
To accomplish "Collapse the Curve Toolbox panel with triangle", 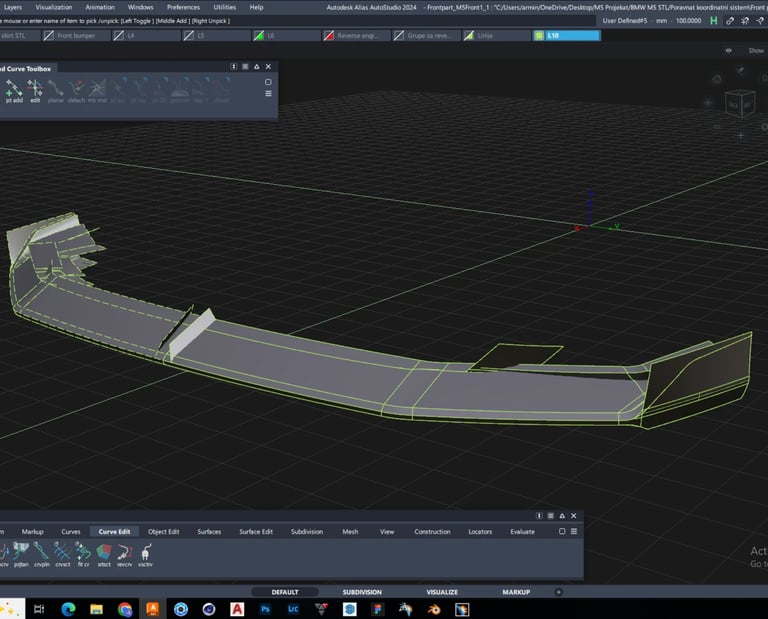I will [x=256, y=67].
